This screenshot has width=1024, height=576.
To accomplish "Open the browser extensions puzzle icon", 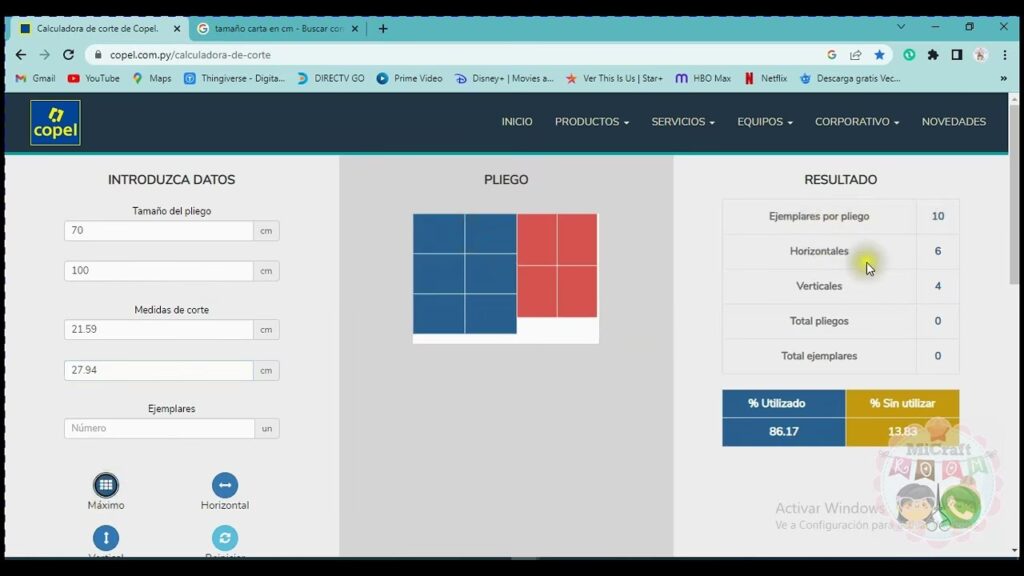I will (933, 55).
